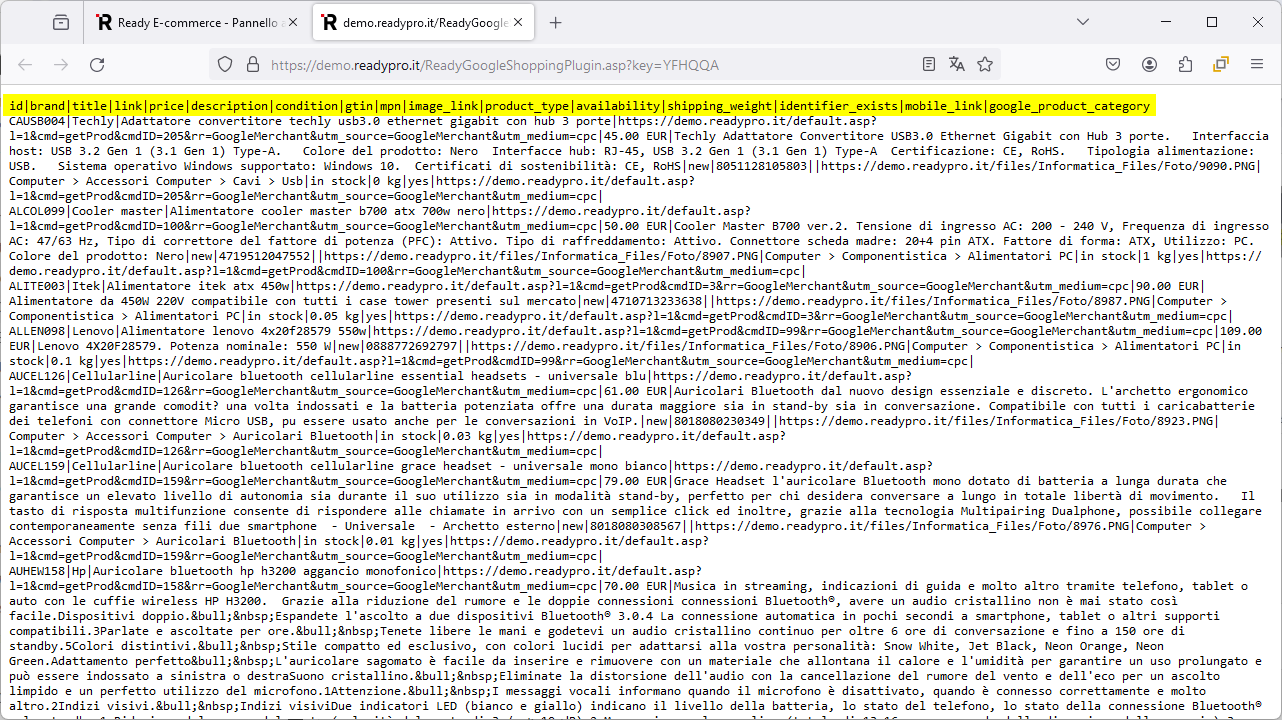Image resolution: width=1282 pixels, height=720 pixels.
Task: Select the demo.readypro.it ReadyGoogle tab
Action: click(x=421, y=22)
